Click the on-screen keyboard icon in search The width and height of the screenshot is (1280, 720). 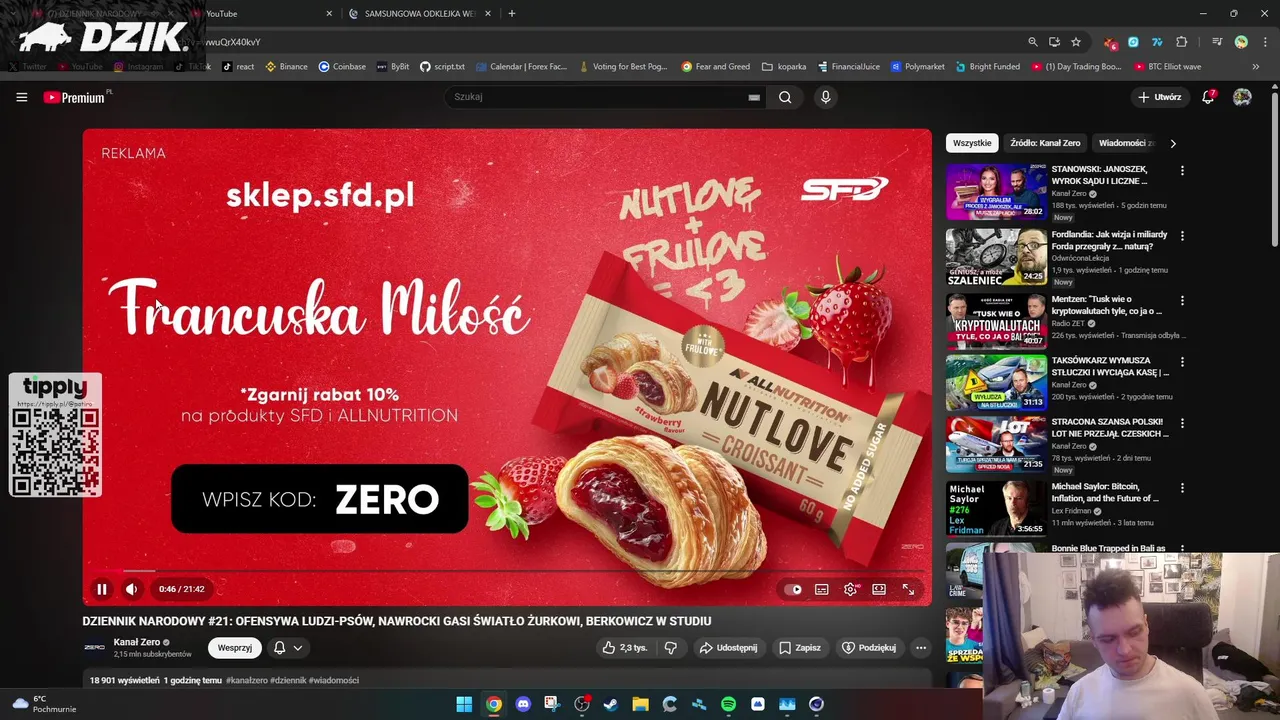pos(754,97)
